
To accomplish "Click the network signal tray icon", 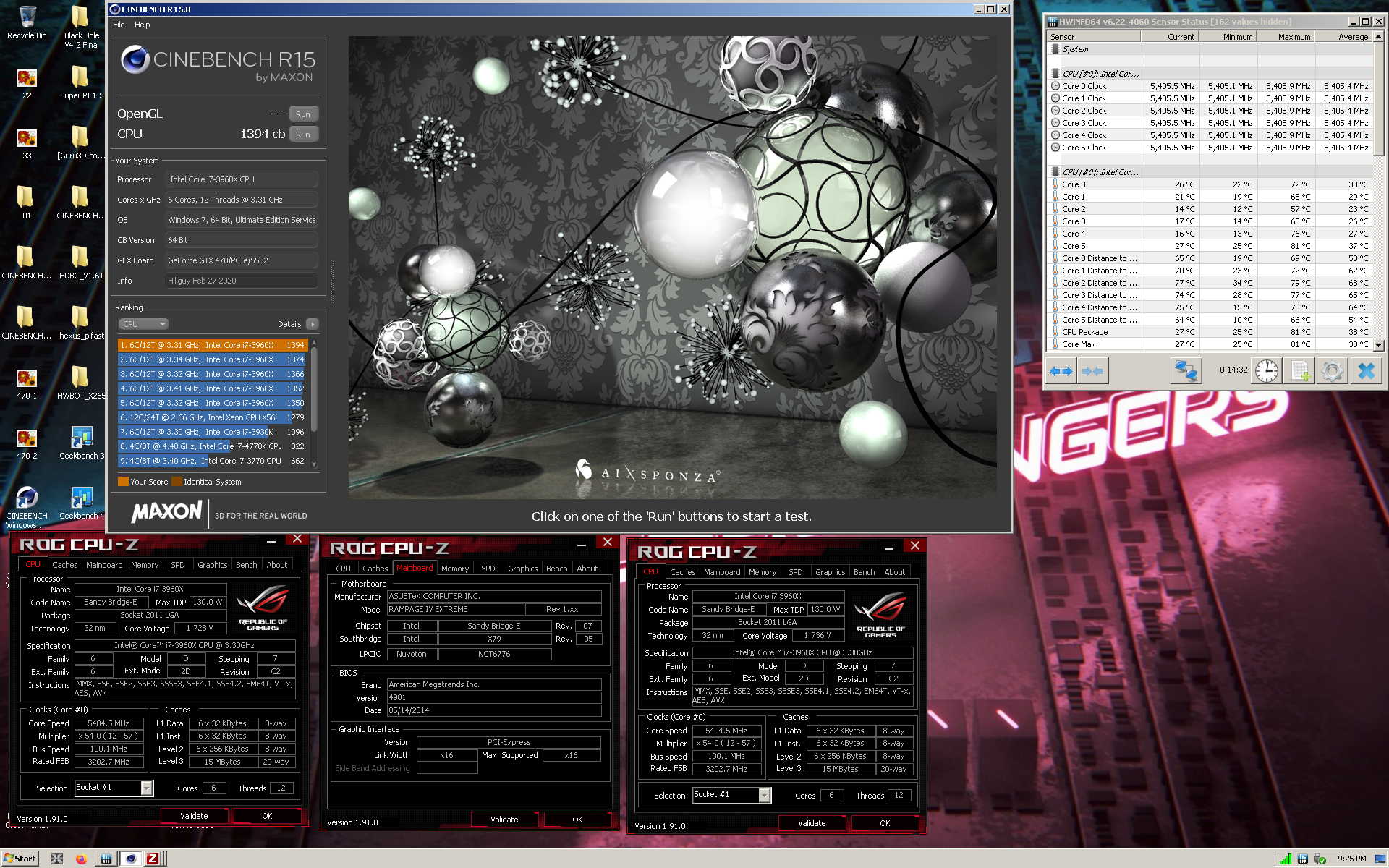I will pos(1285,859).
